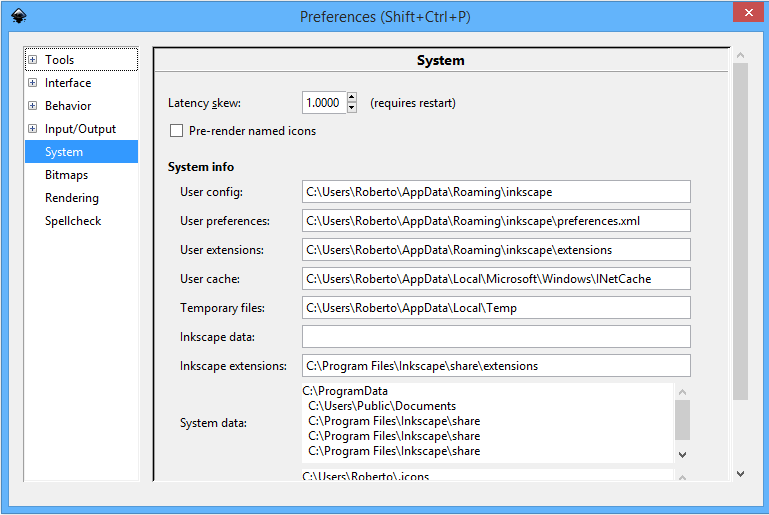Expand the Input/Output tree node

33,129
